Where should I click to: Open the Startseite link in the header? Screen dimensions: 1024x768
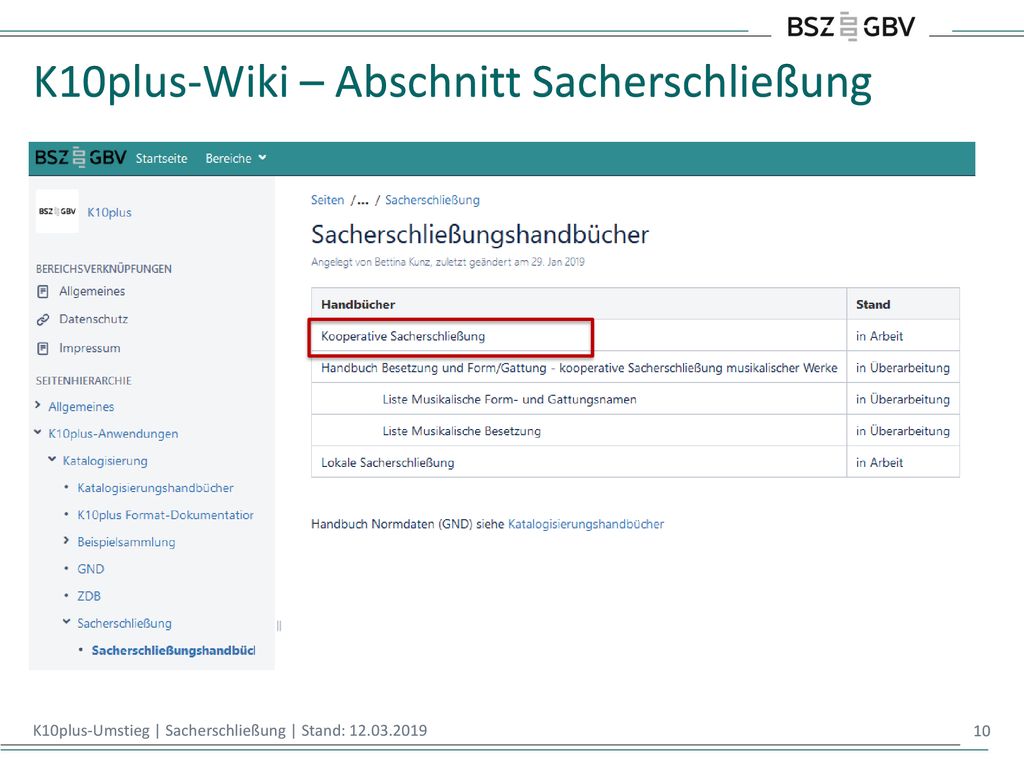click(x=161, y=158)
